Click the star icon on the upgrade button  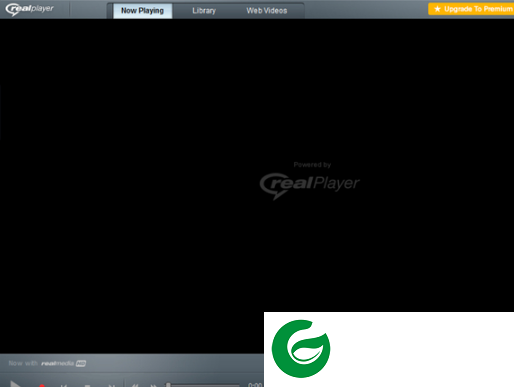coord(437,9)
